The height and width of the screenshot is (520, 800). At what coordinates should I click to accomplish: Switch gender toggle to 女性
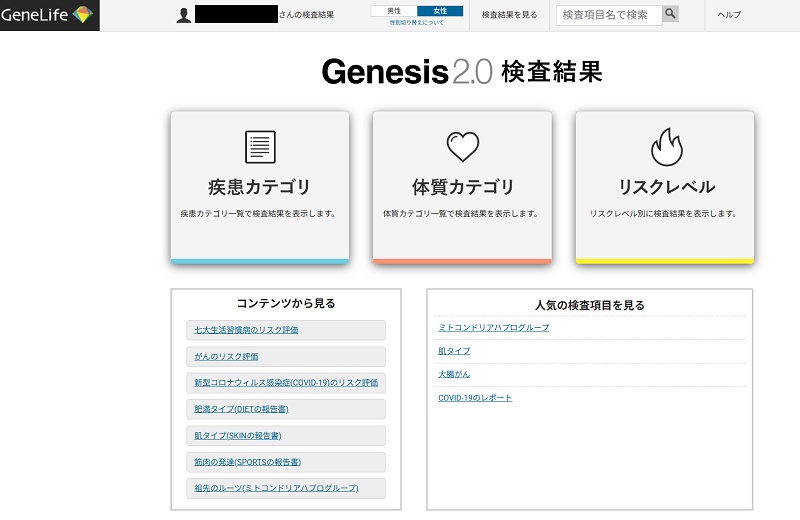coord(440,11)
